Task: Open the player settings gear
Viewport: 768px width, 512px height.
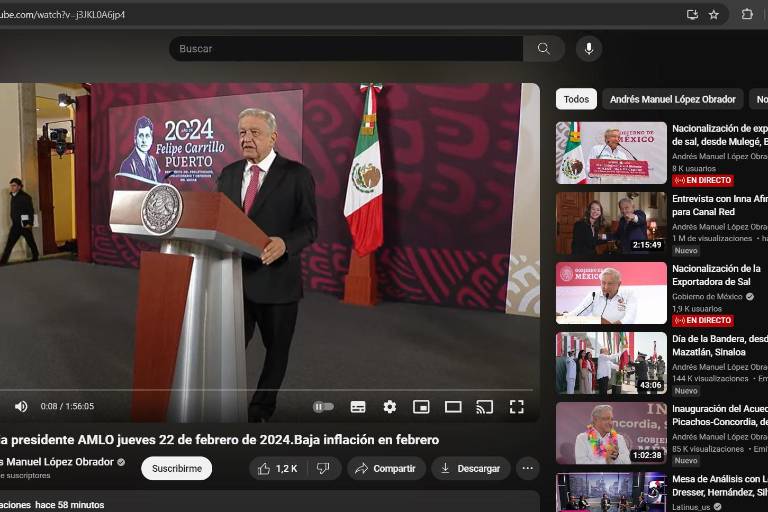Action: 390,407
